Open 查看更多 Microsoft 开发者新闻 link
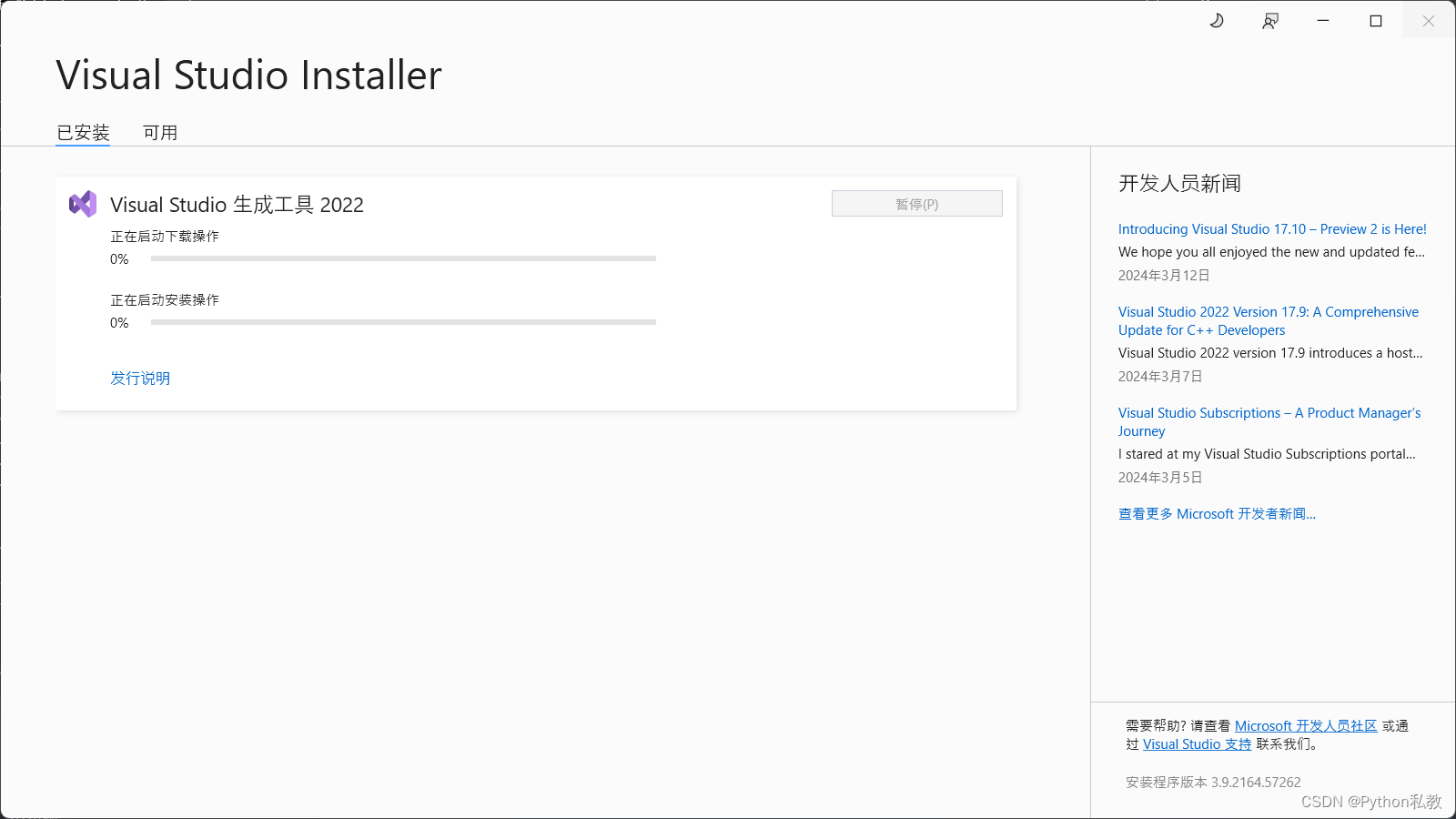The width and height of the screenshot is (1456, 819). pyautogui.click(x=1217, y=514)
